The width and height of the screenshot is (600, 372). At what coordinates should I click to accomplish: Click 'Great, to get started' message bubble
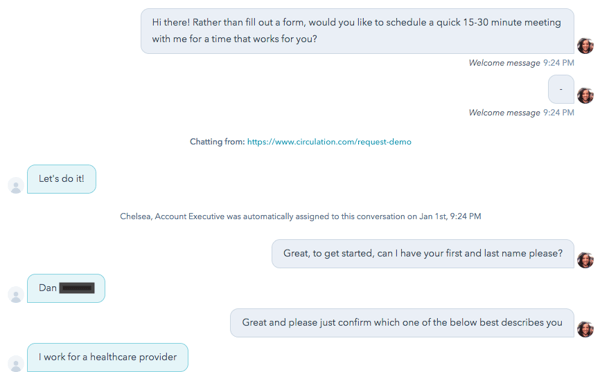pos(423,254)
